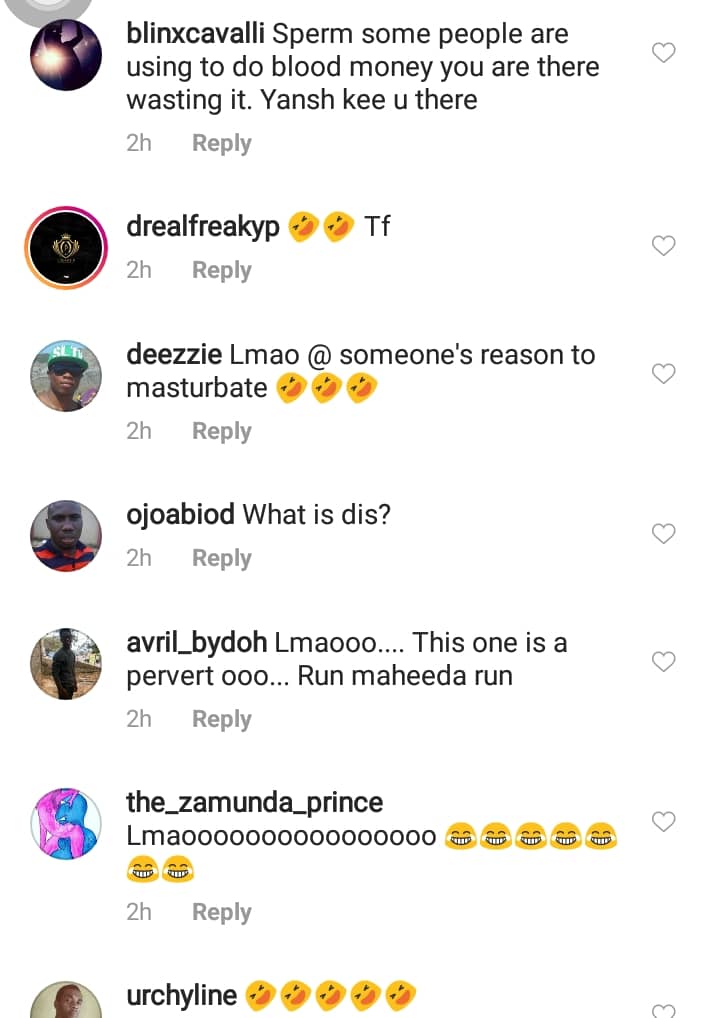This screenshot has width=720, height=1018.
Task: Open blinxcavalli's profile picture
Action: 66,54
